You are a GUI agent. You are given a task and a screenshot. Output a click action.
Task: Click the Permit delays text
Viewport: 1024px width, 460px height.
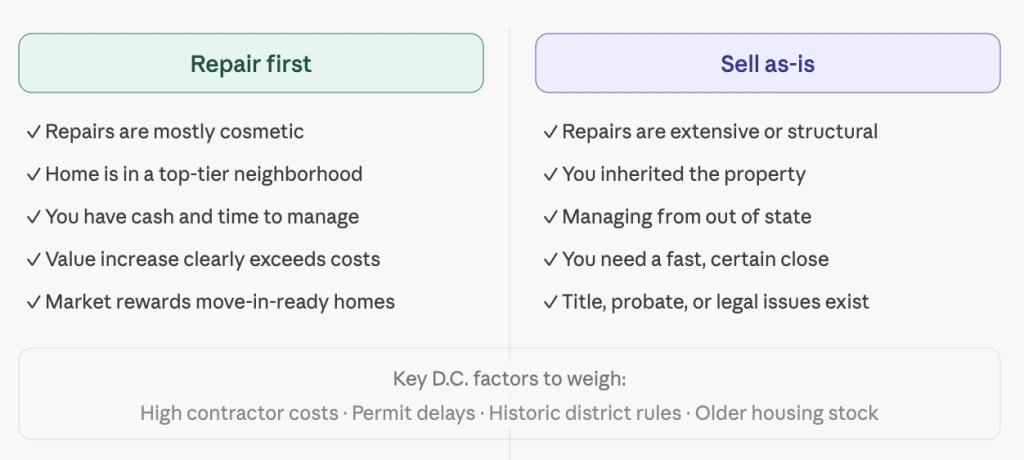(x=413, y=413)
